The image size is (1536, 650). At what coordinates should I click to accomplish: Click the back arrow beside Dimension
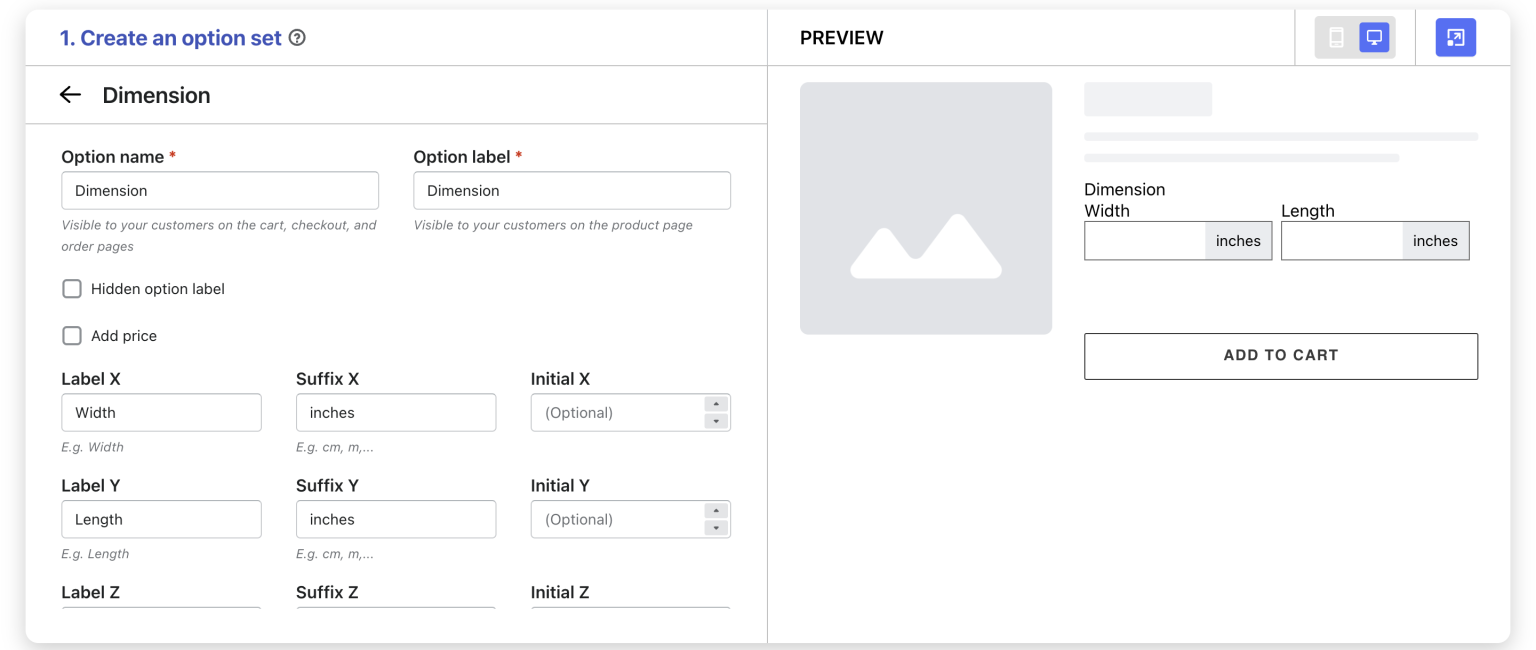(x=70, y=95)
